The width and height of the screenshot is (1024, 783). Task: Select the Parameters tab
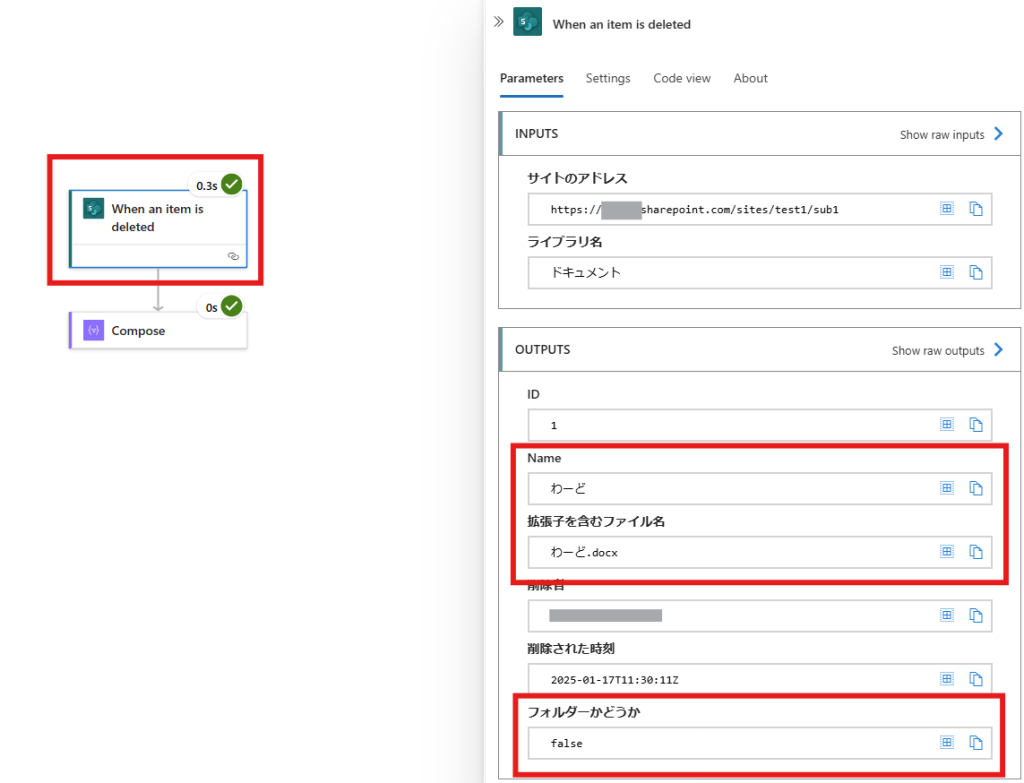(x=531, y=78)
